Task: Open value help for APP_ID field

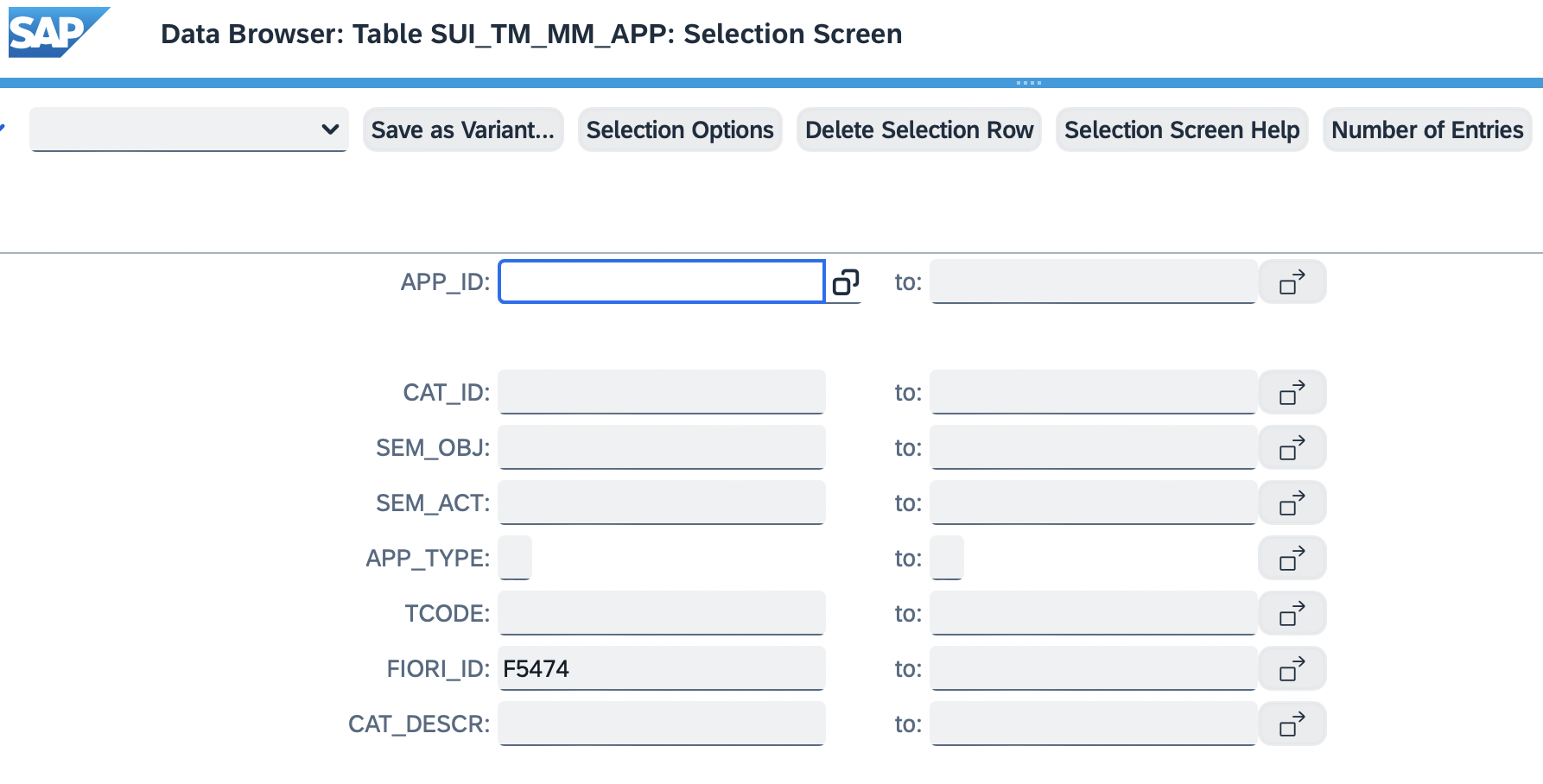Action: pyautogui.click(x=845, y=282)
